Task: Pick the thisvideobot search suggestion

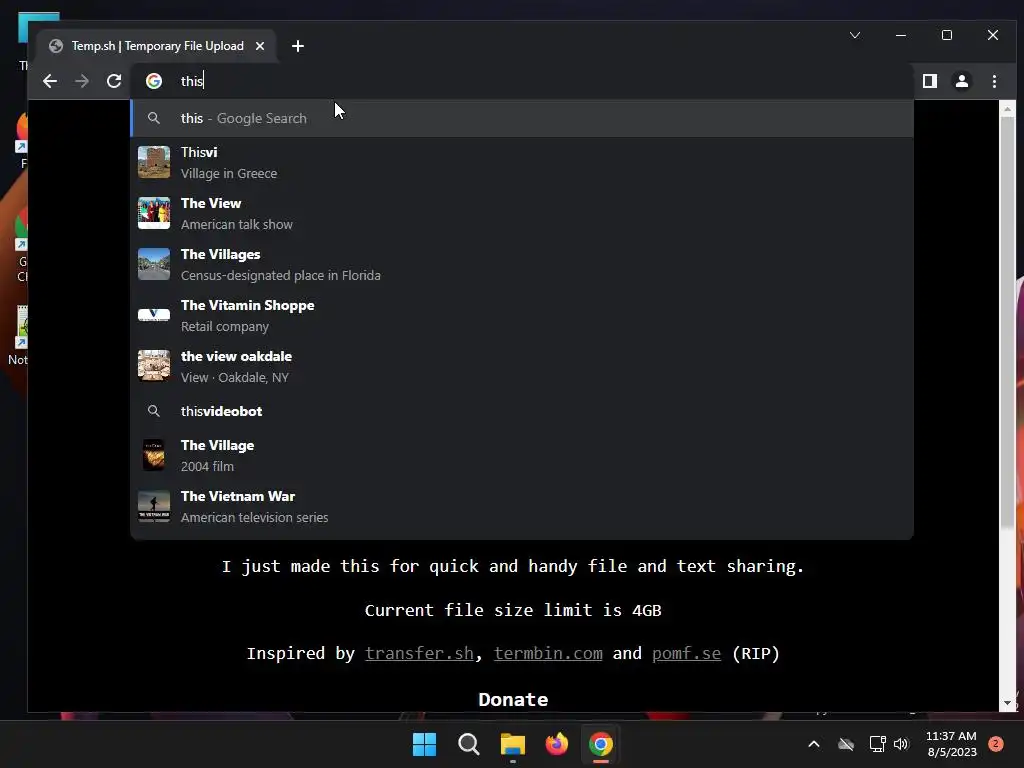Action: [522, 411]
